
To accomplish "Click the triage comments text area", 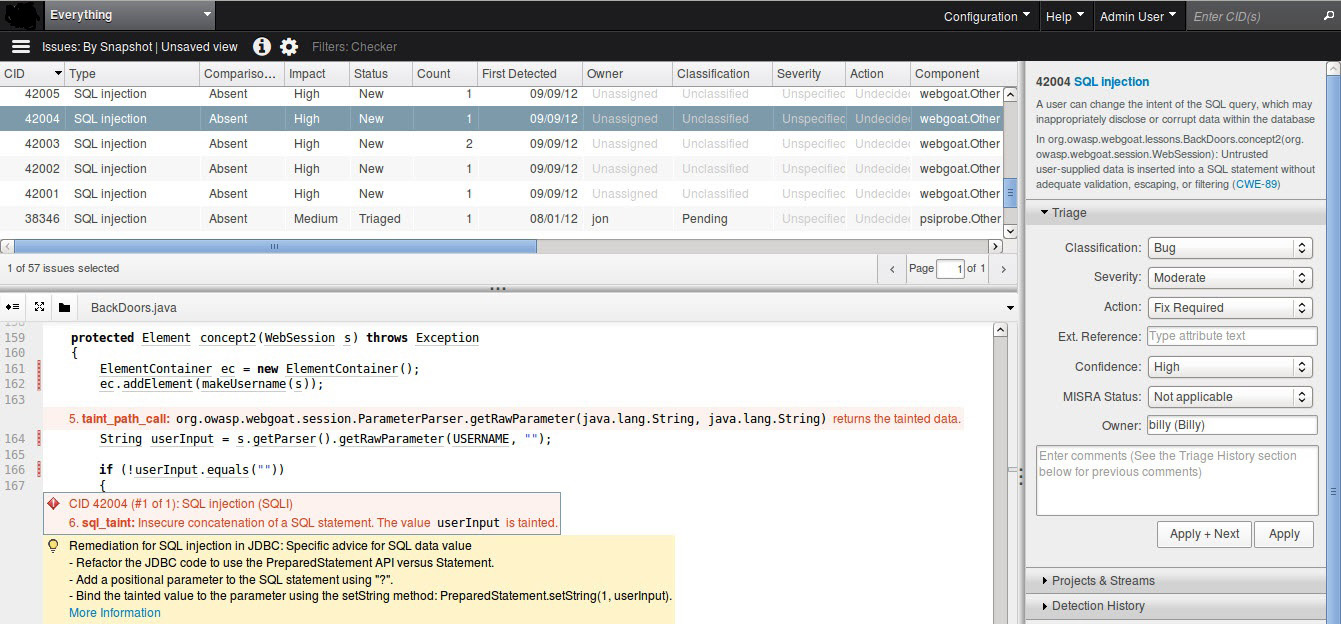I will tap(1177, 481).
